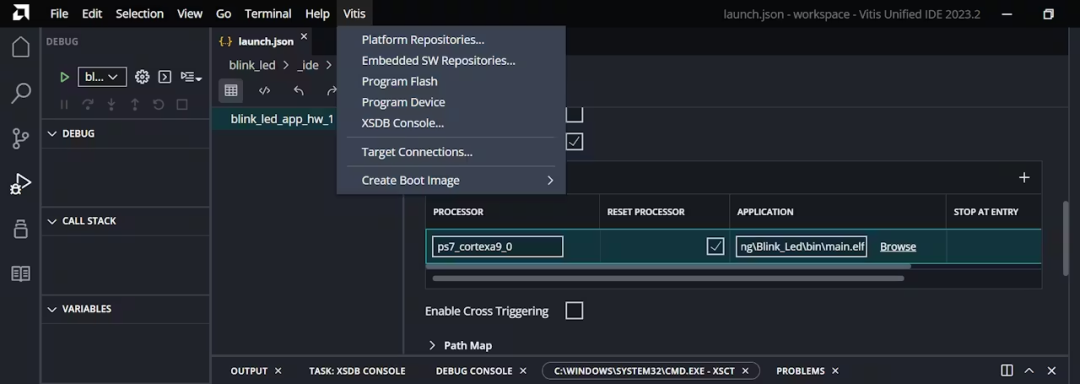Open launch.json via the debug gear icon
Image resolution: width=1080 pixels, height=384 pixels.
pyautogui.click(x=142, y=77)
